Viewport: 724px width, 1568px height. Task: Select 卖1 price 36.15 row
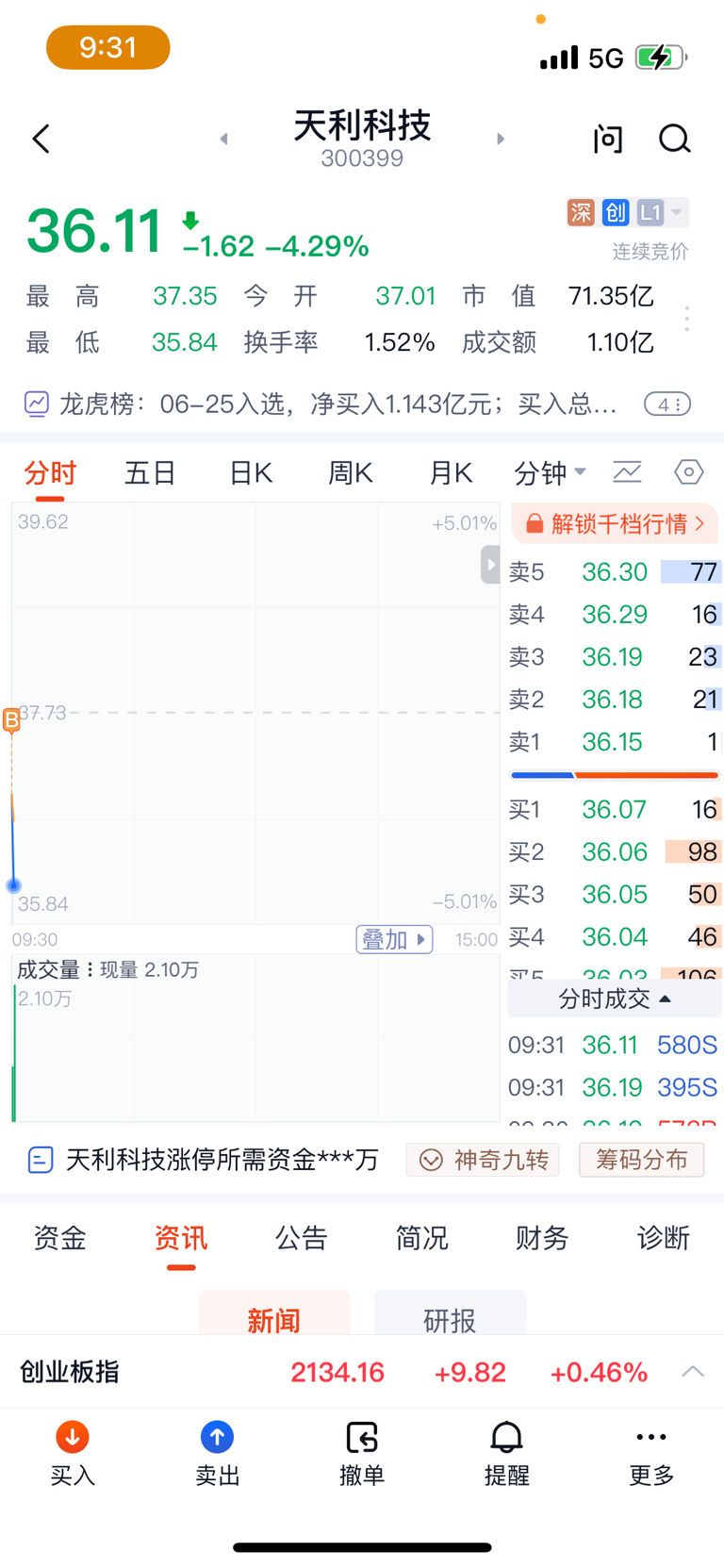coord(615,741)
